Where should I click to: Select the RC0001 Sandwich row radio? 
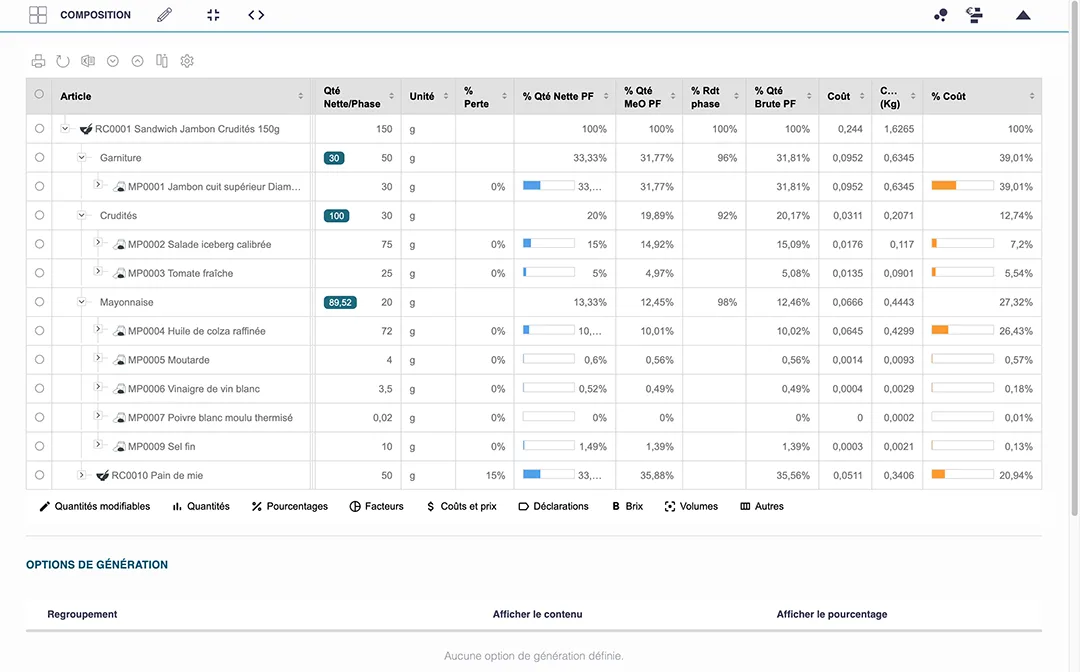pos(39,129)
